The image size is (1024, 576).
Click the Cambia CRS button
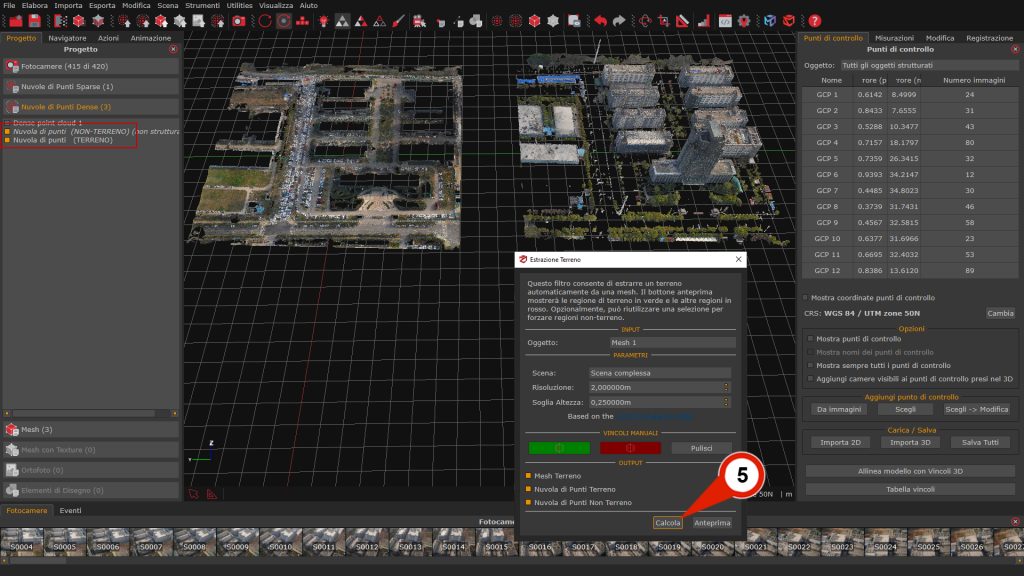[1000, 313]
